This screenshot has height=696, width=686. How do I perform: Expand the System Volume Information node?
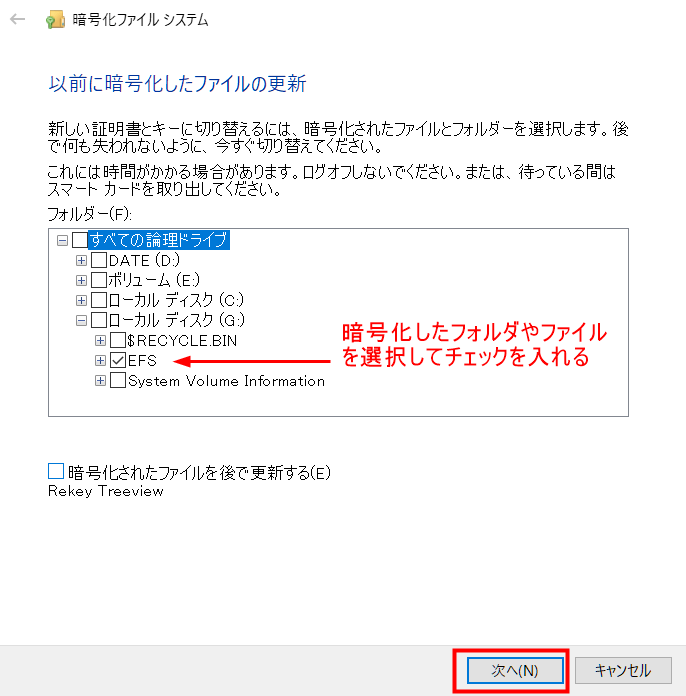click(100, 381)
